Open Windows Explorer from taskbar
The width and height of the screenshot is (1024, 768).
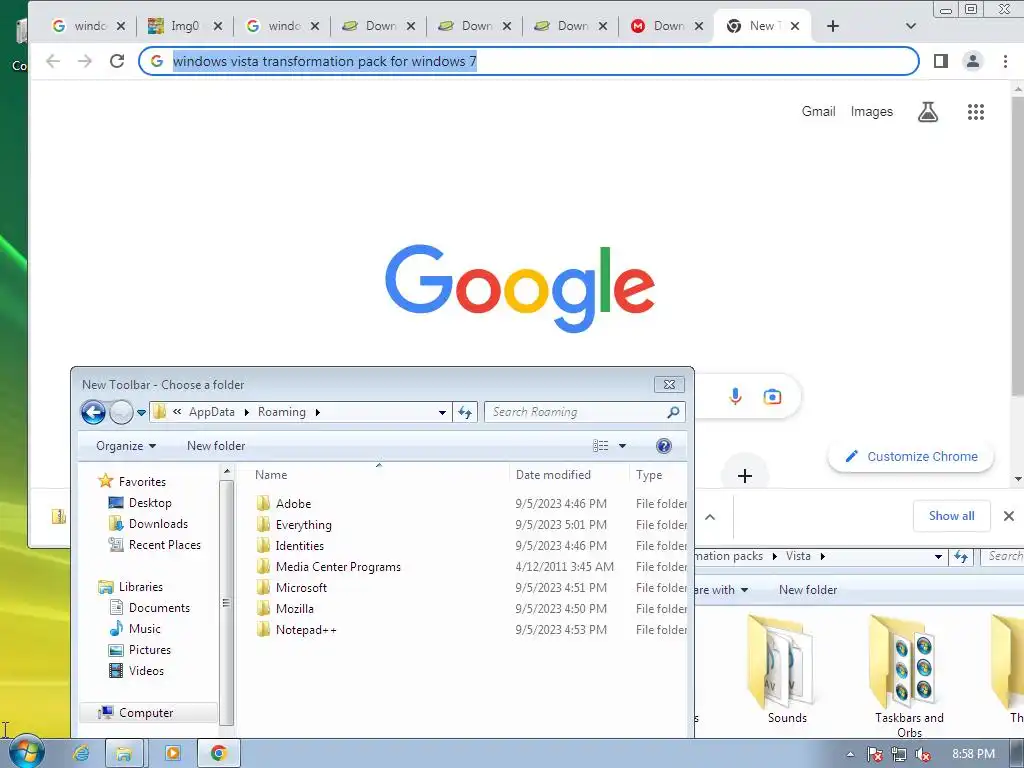124,754
